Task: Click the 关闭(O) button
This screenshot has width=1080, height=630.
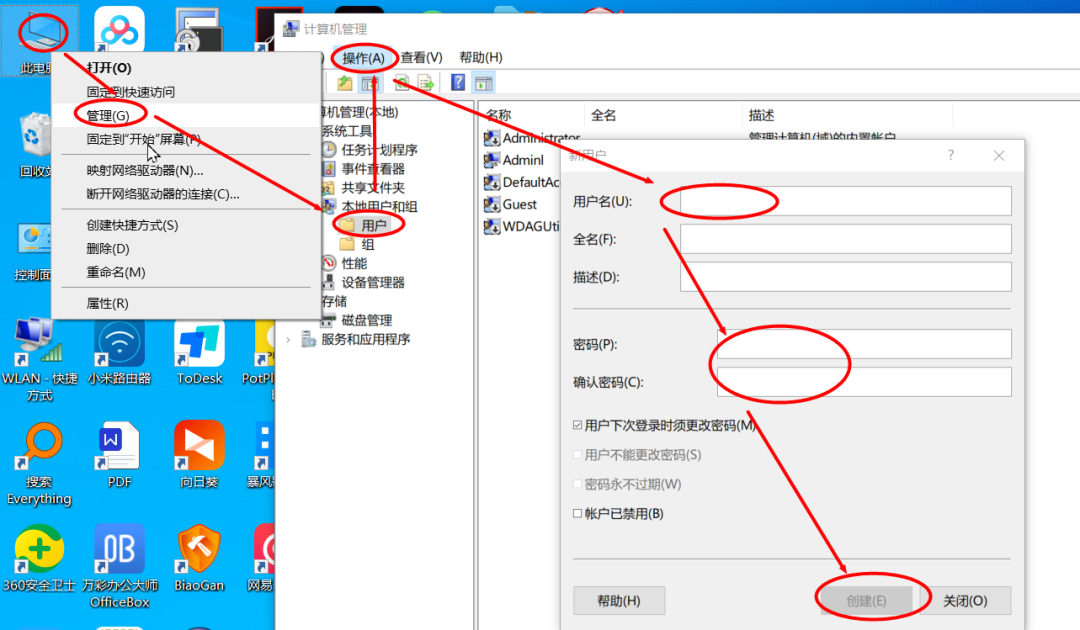Action: pos(964,601)
